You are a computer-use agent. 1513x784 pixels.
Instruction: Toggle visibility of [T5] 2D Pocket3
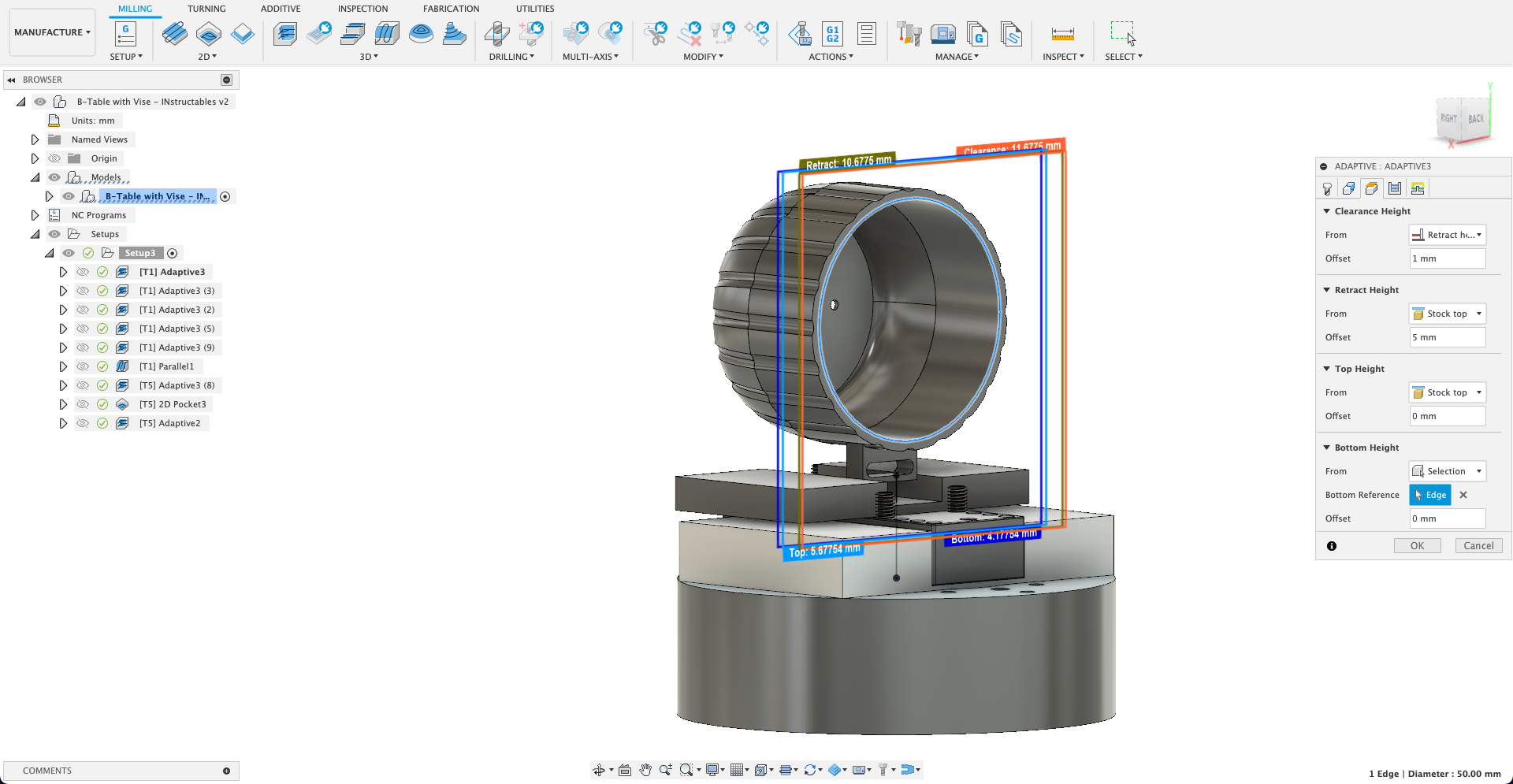(83, 404)
